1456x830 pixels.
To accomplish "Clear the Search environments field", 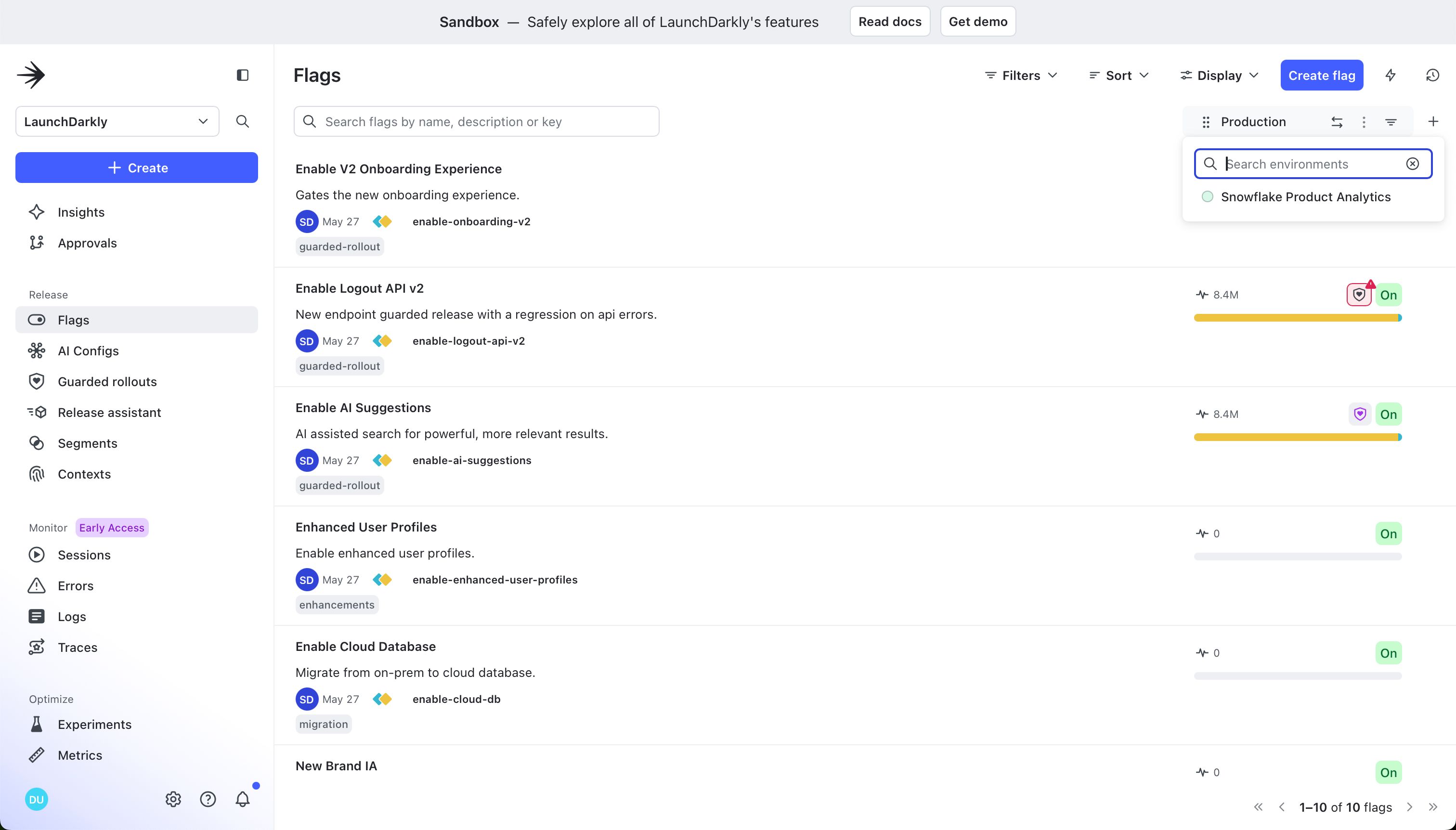I will [1413, 164].
